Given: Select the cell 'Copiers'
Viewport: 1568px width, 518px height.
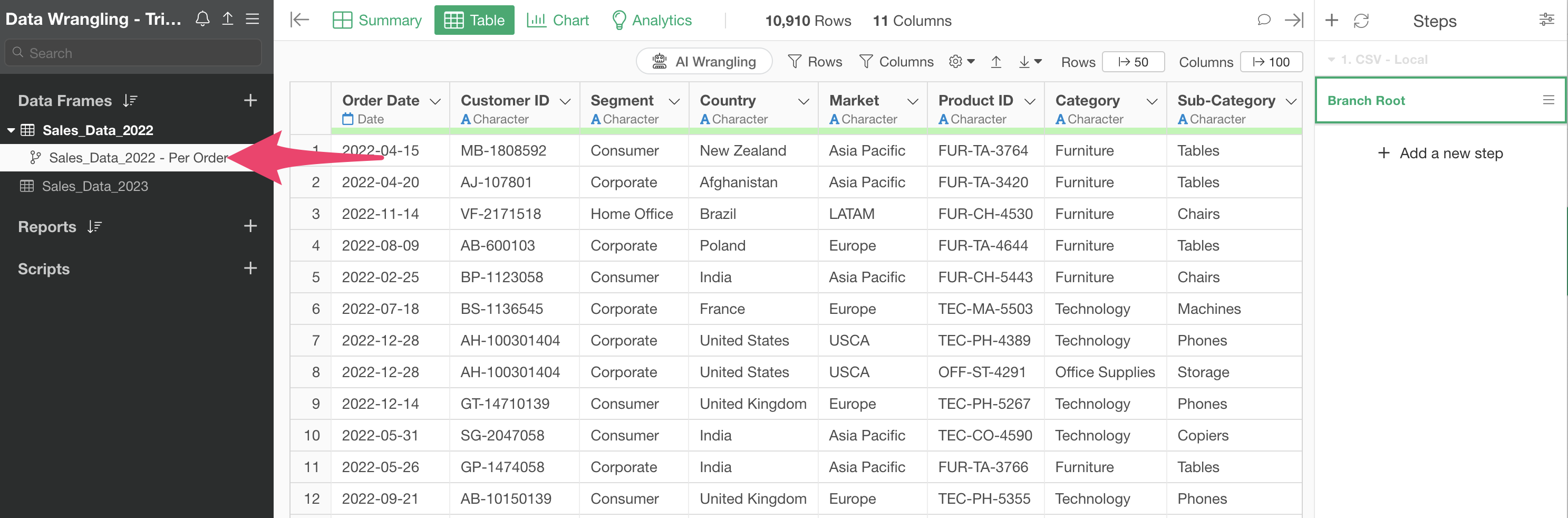Looking at the screenshot, I should 1234,435.
